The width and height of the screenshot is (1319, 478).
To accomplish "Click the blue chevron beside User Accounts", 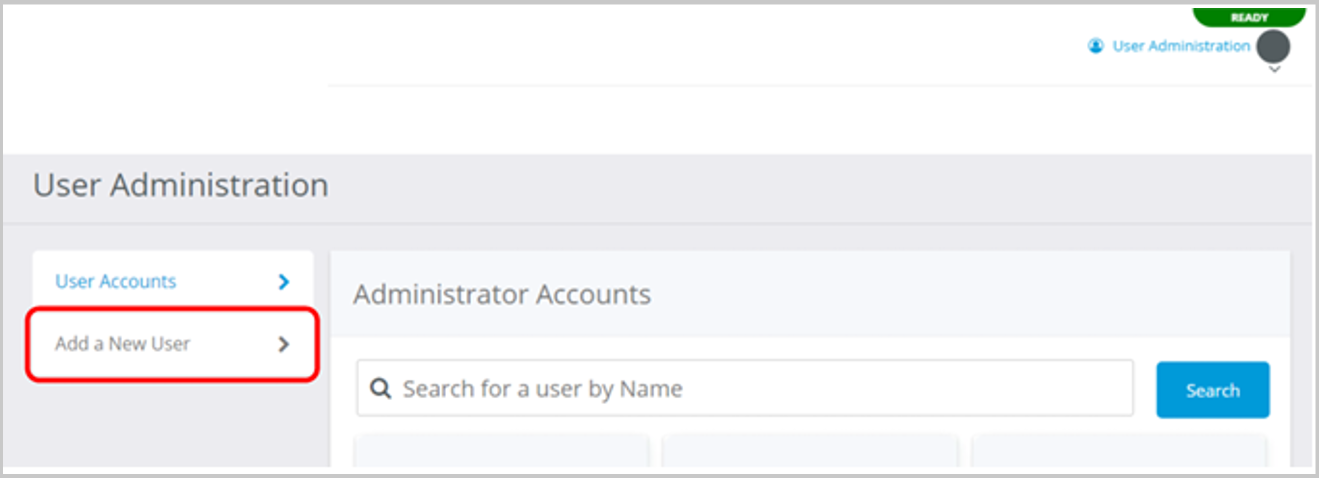I will tap(284, 282).
